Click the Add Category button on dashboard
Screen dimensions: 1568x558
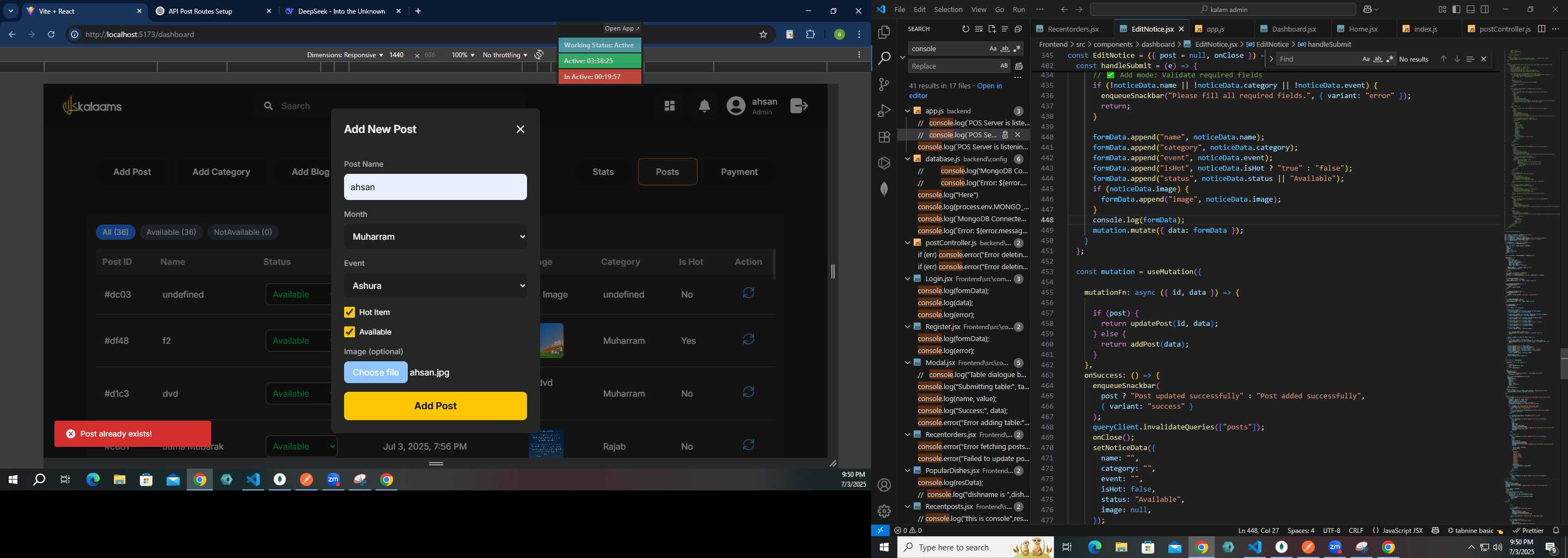click(221, 172)
